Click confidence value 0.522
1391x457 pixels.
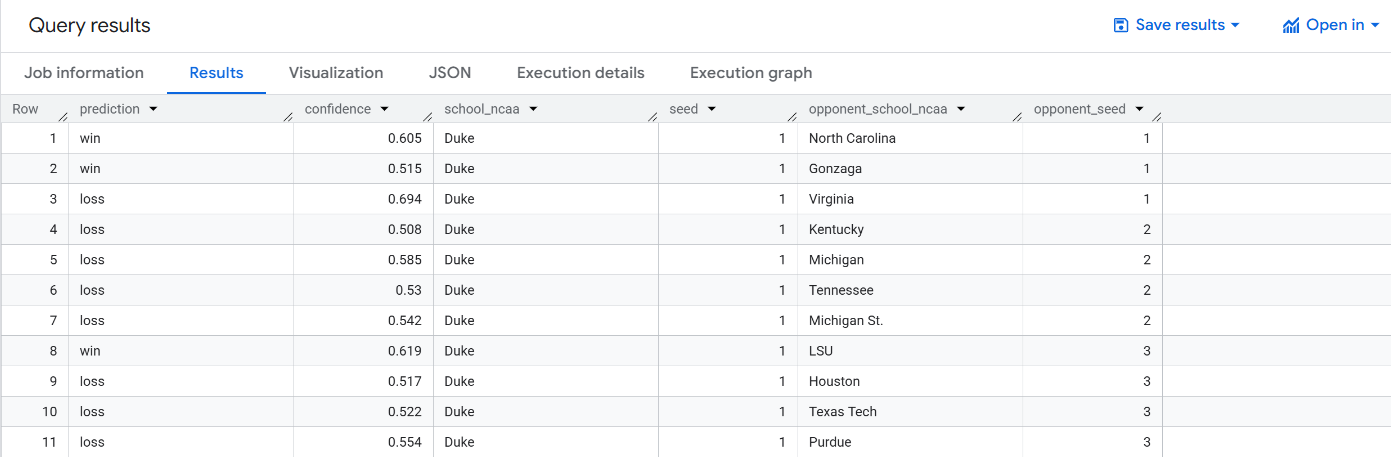click(x=405, y=412)
